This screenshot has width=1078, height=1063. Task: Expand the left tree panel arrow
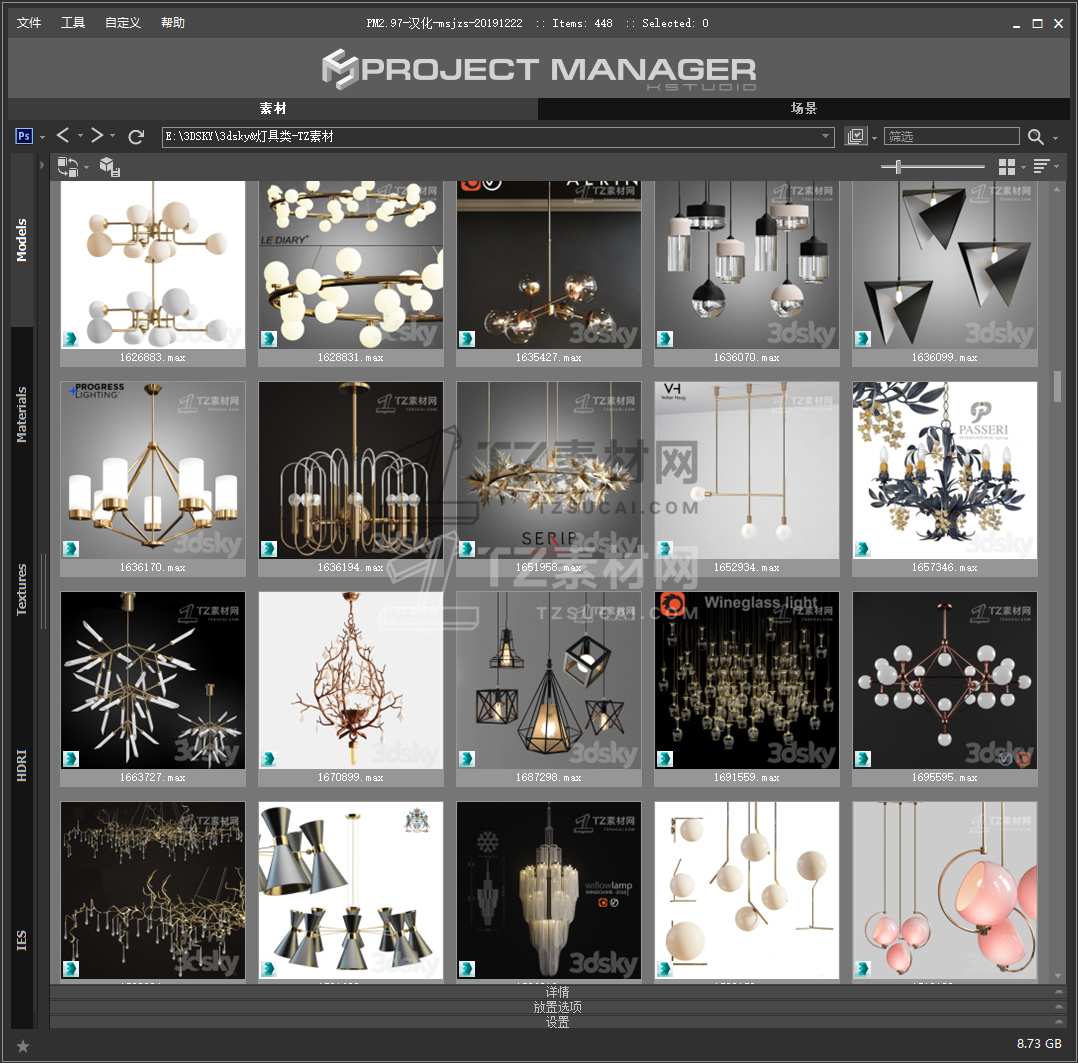coord(41,165)
